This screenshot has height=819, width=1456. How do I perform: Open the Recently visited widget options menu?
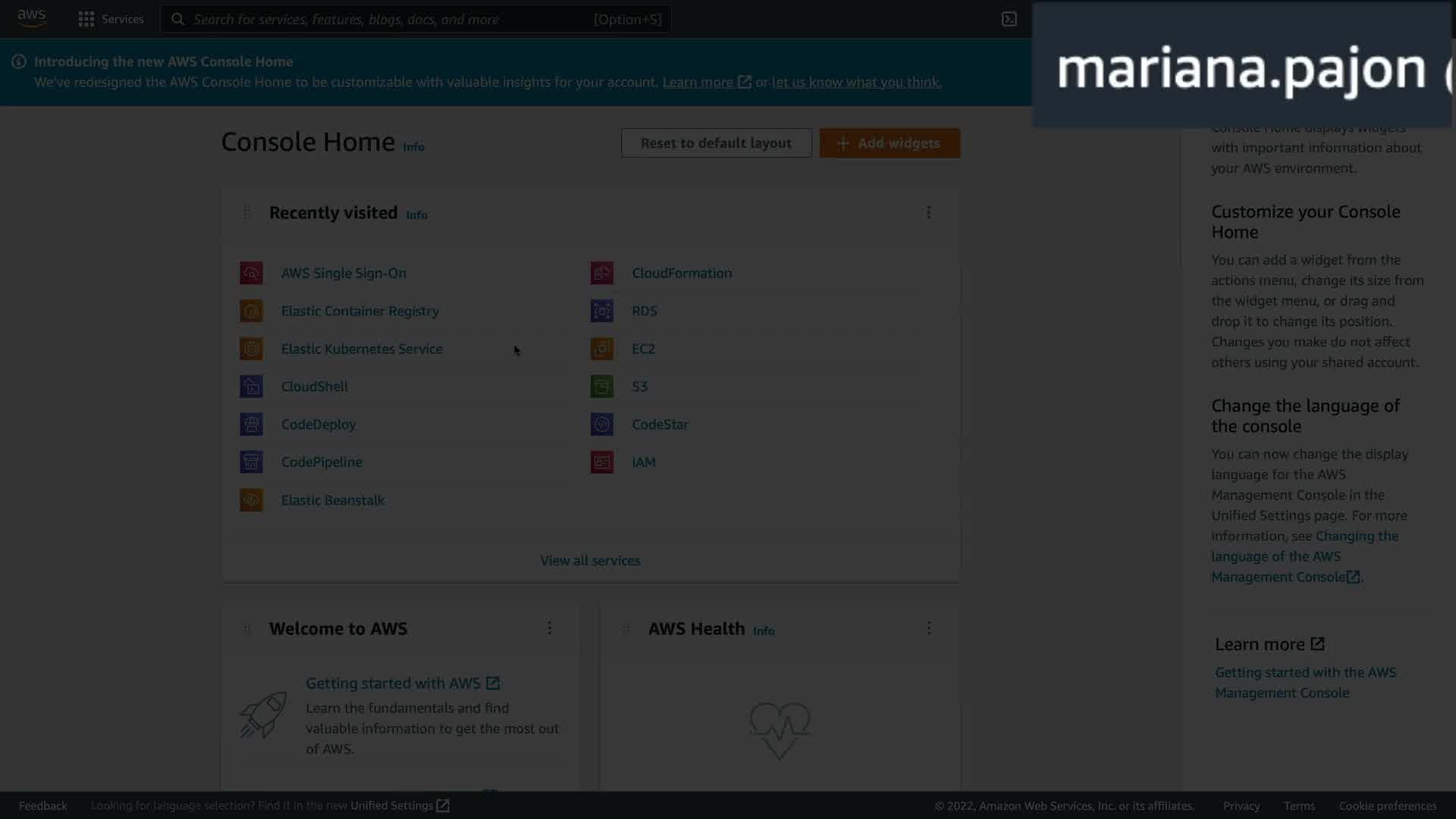(x=928, y=212)
